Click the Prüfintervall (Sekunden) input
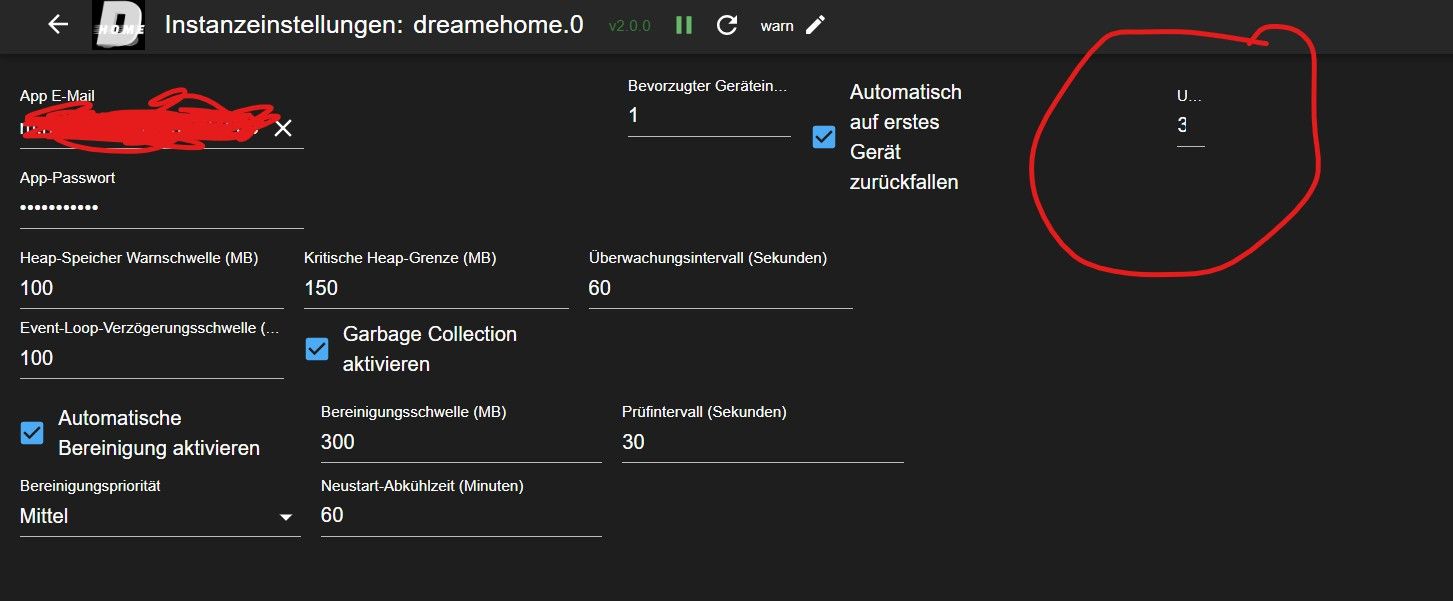Viewport: 1453px width, 601px height. point(762,442)
